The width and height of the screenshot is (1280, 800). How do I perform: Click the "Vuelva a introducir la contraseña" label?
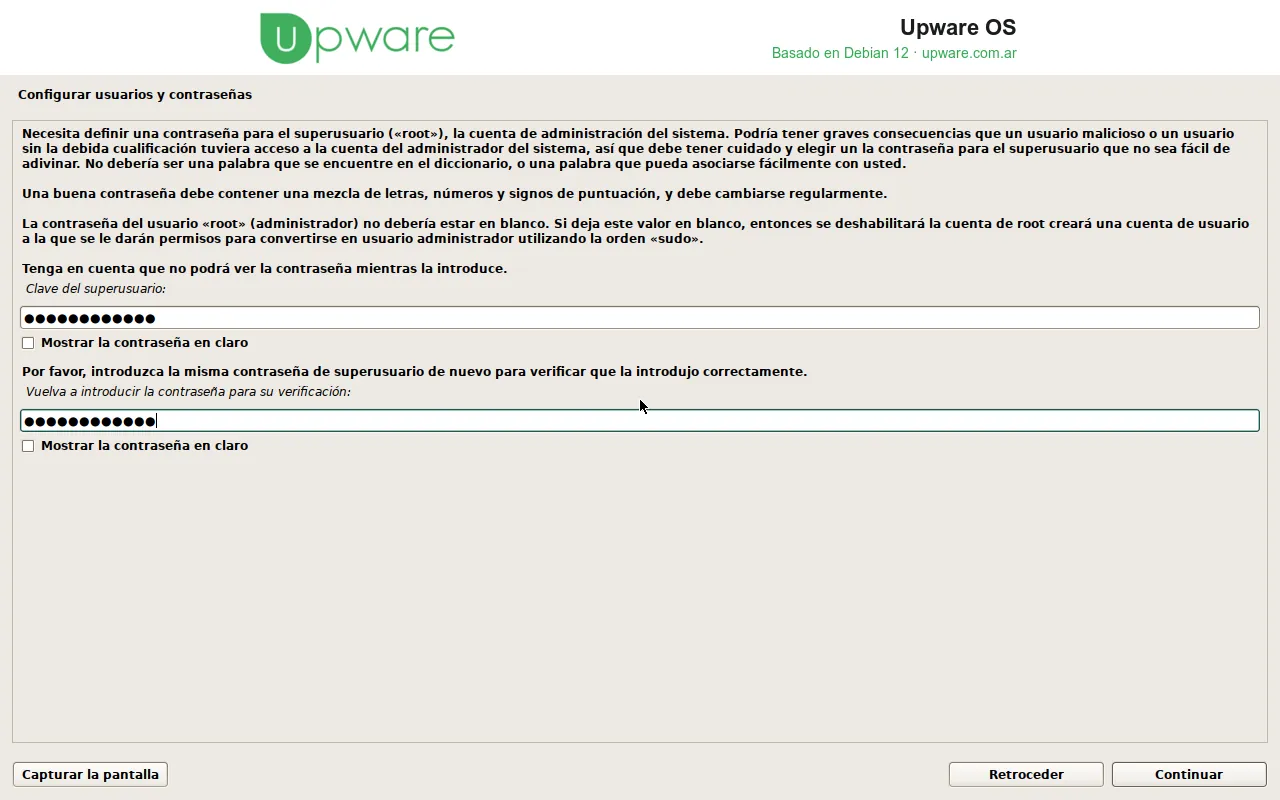click(x=188, y=392)
